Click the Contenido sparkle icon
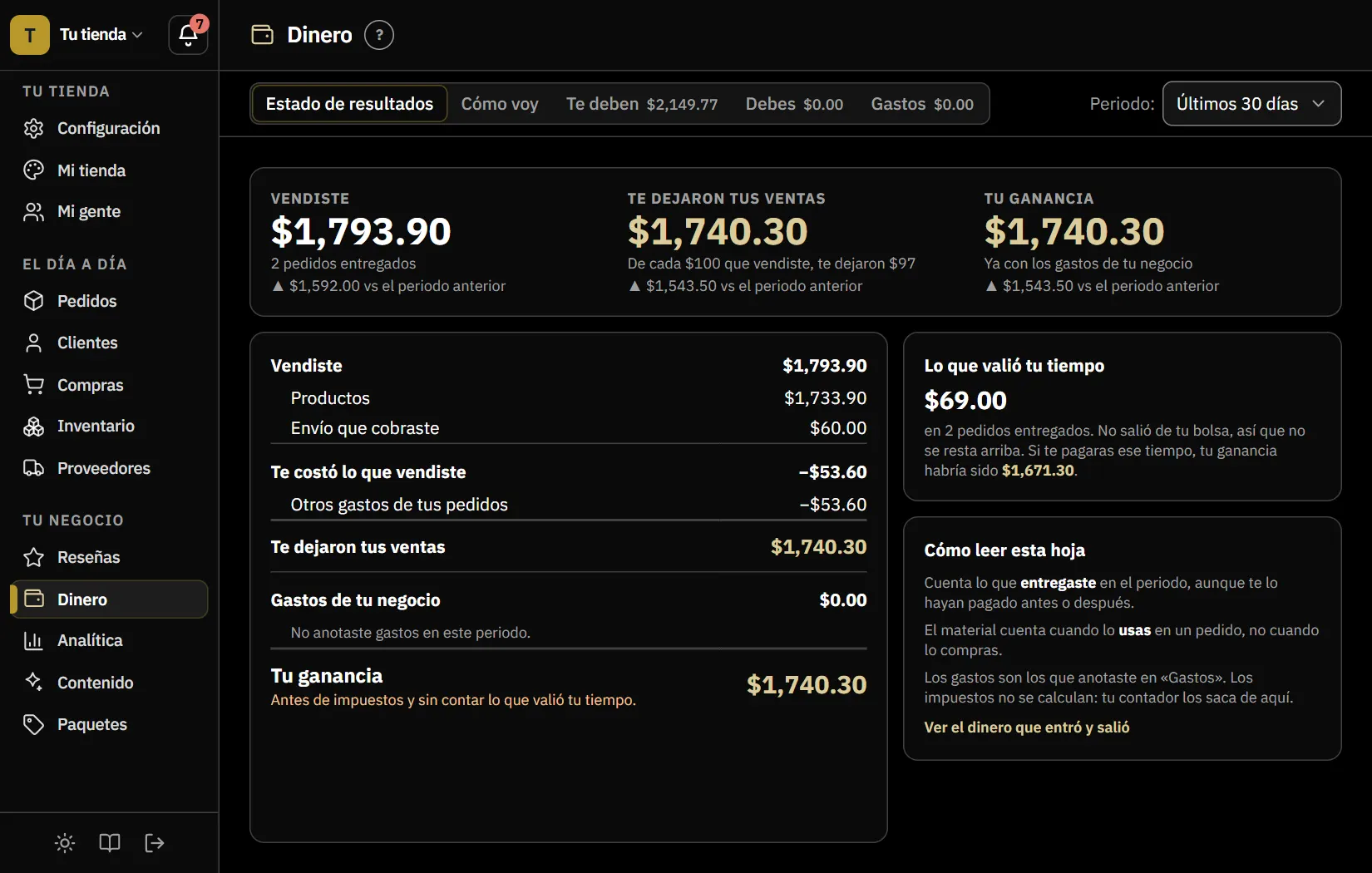The width and height of the screenshot is (1372, 873). 33,683
